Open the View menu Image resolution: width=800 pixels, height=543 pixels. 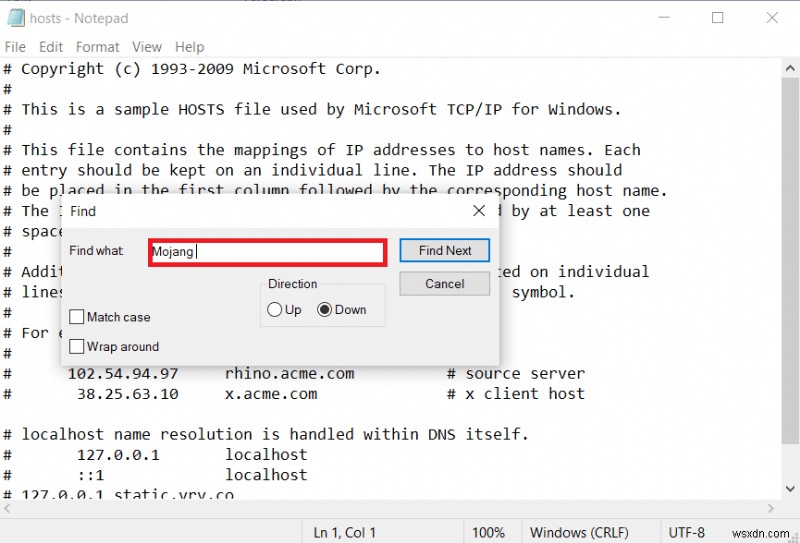tap(147, 47)
